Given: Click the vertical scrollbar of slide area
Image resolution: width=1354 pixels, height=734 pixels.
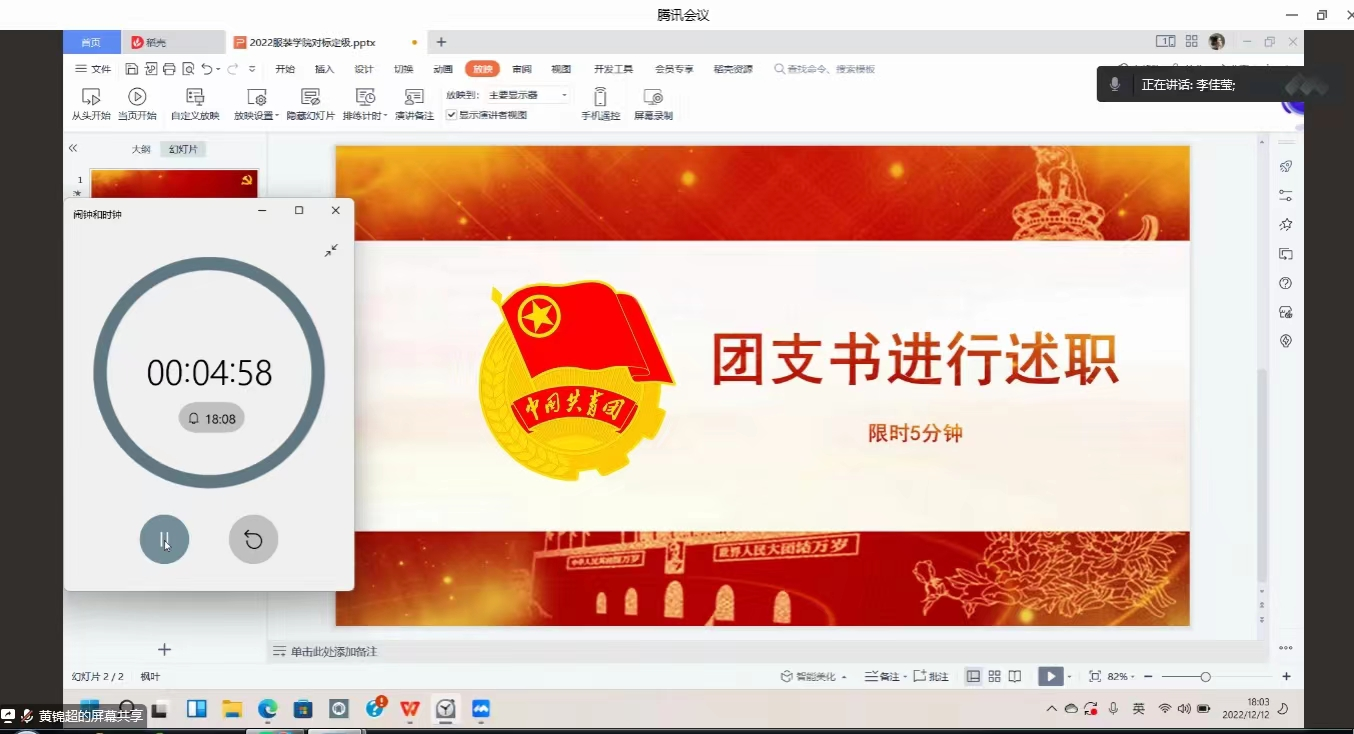Looking at the screenshot, I should point(1262,475).
